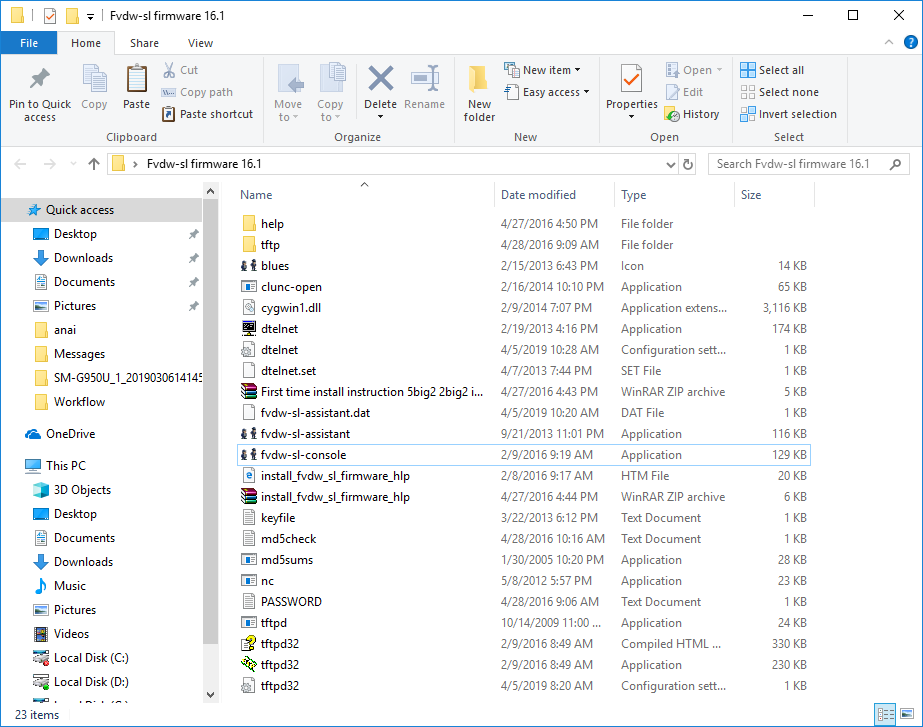923x727 pixels.
Task: Click the Paste clipboard icon
Action: click(x=137, y=79)
